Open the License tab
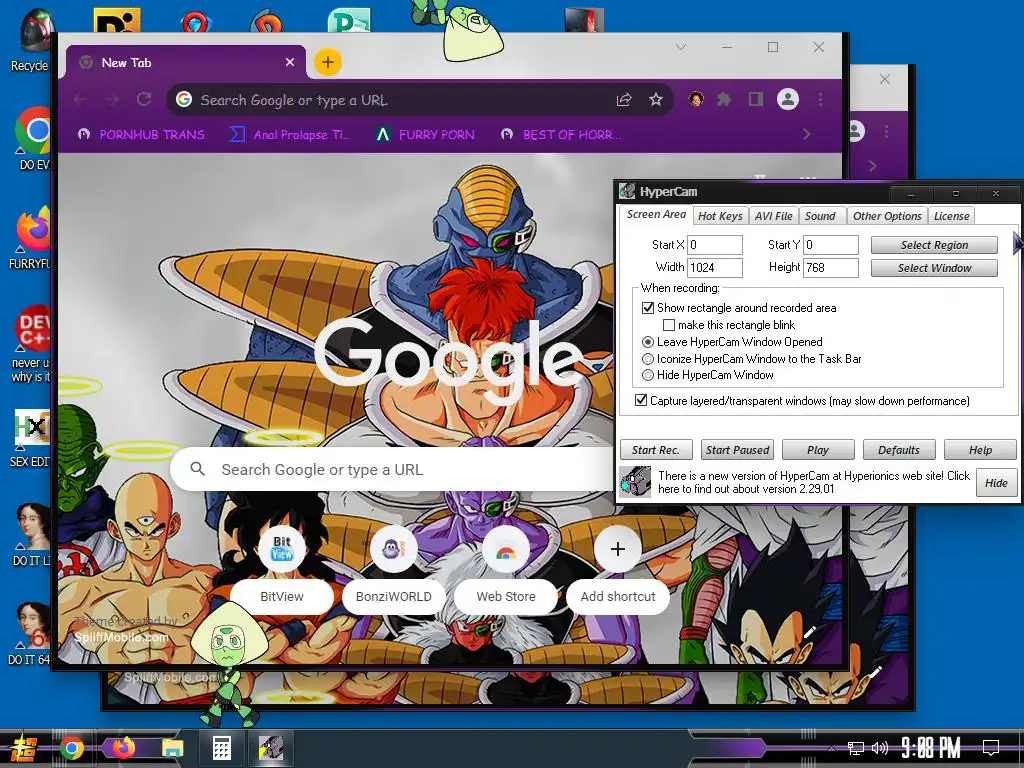1024x768 pixels. tap(952, 216)
